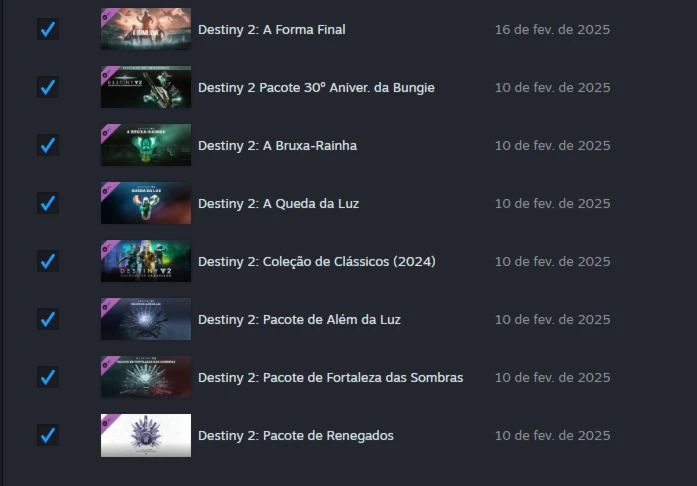Open the Coleção de Clássicos cover image
Viewport: 697px width, 486px height.
coord(146,261)
